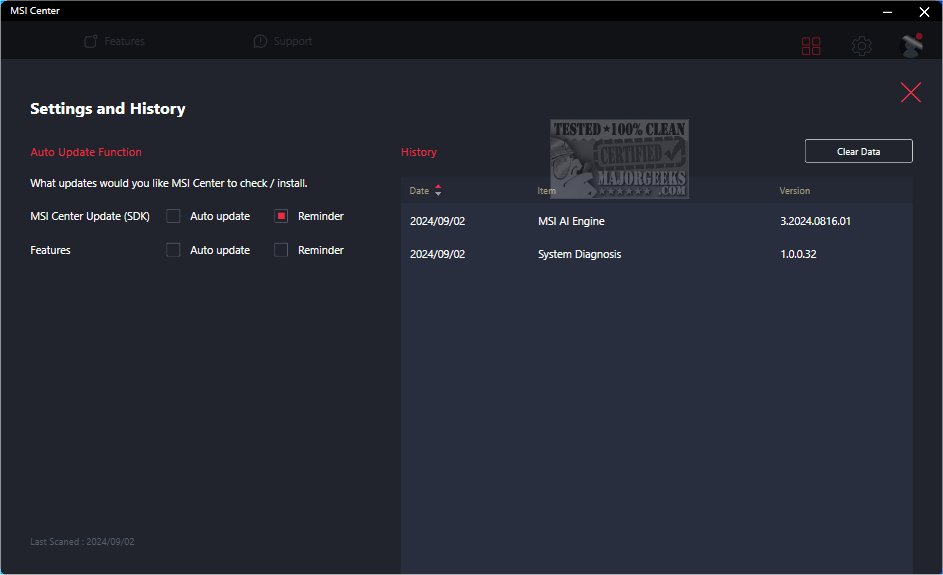The width and height of the screenshot is (943, 575).
Task: Click the Version column header
Action: [x=794, y=191]
